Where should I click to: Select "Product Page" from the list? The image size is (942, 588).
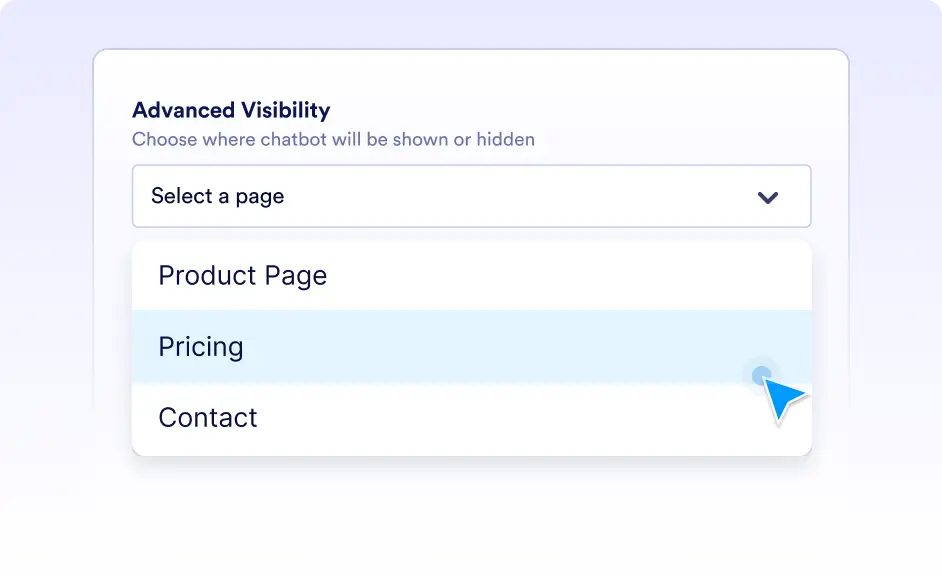(x=471, y=275)
